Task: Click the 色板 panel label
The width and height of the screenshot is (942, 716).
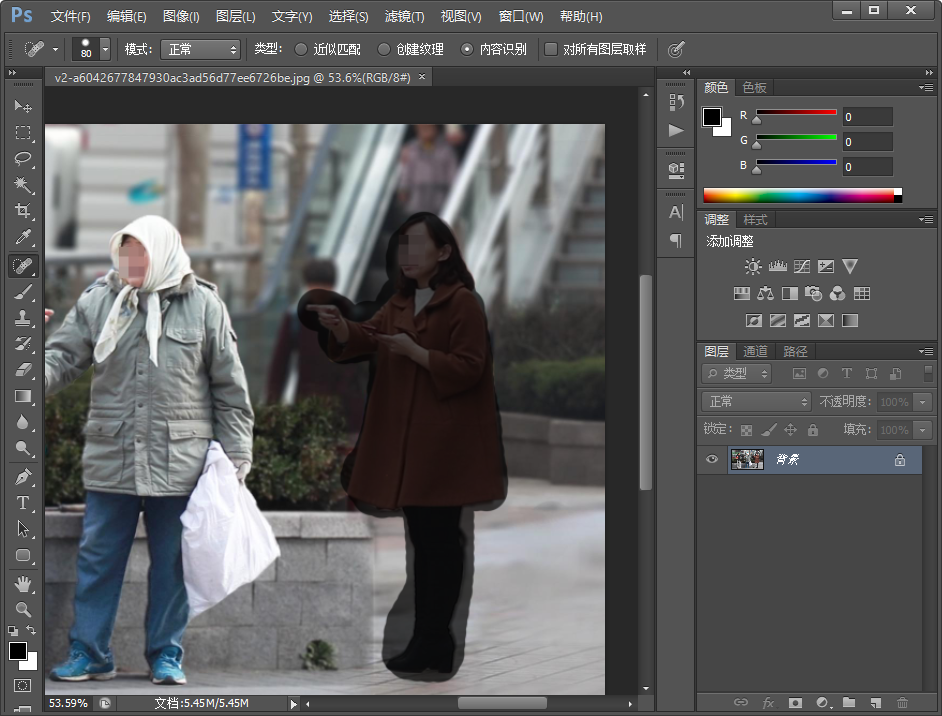Action: 755,87
